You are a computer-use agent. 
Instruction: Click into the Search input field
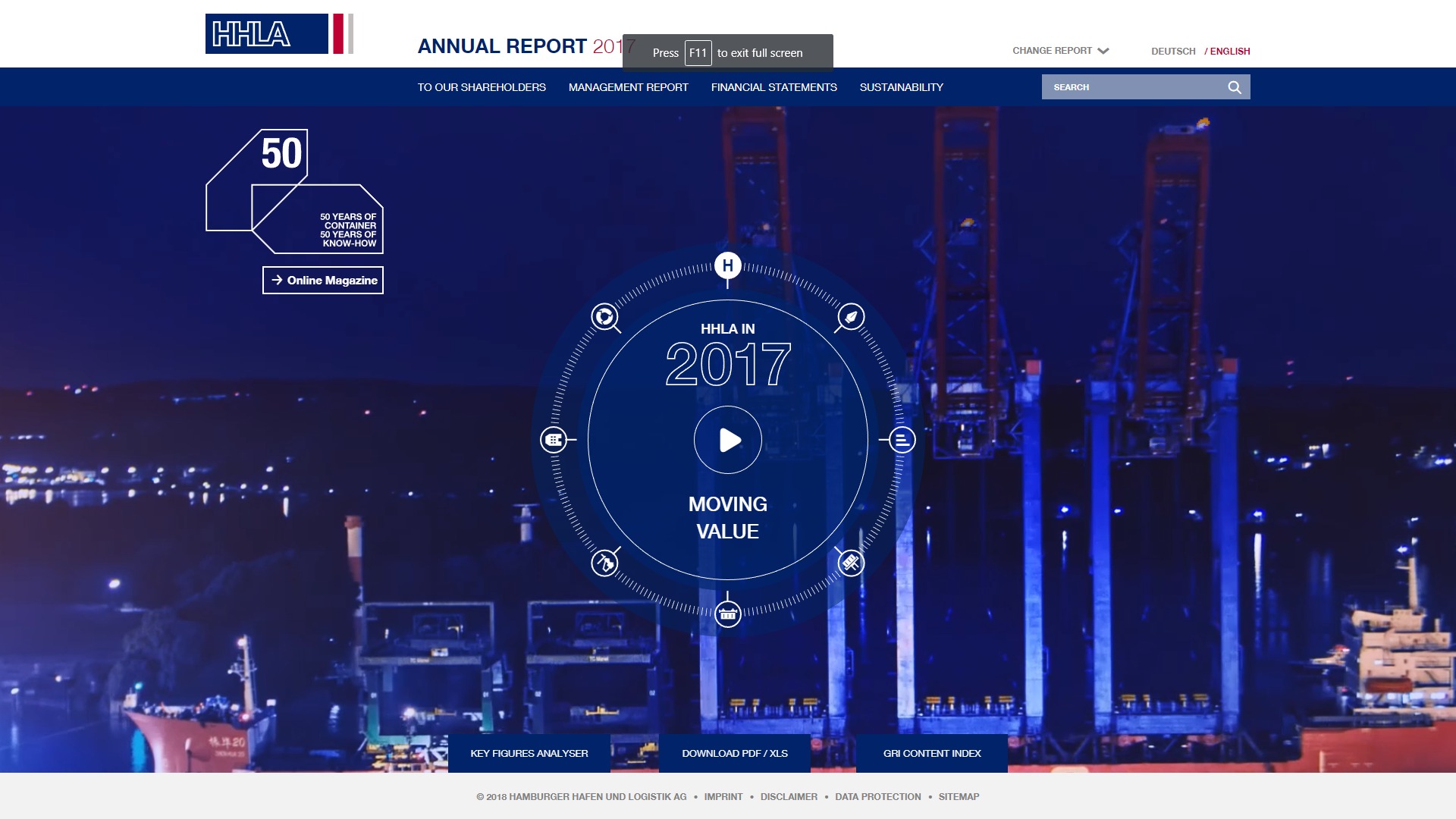click(x=1133, y=87)
